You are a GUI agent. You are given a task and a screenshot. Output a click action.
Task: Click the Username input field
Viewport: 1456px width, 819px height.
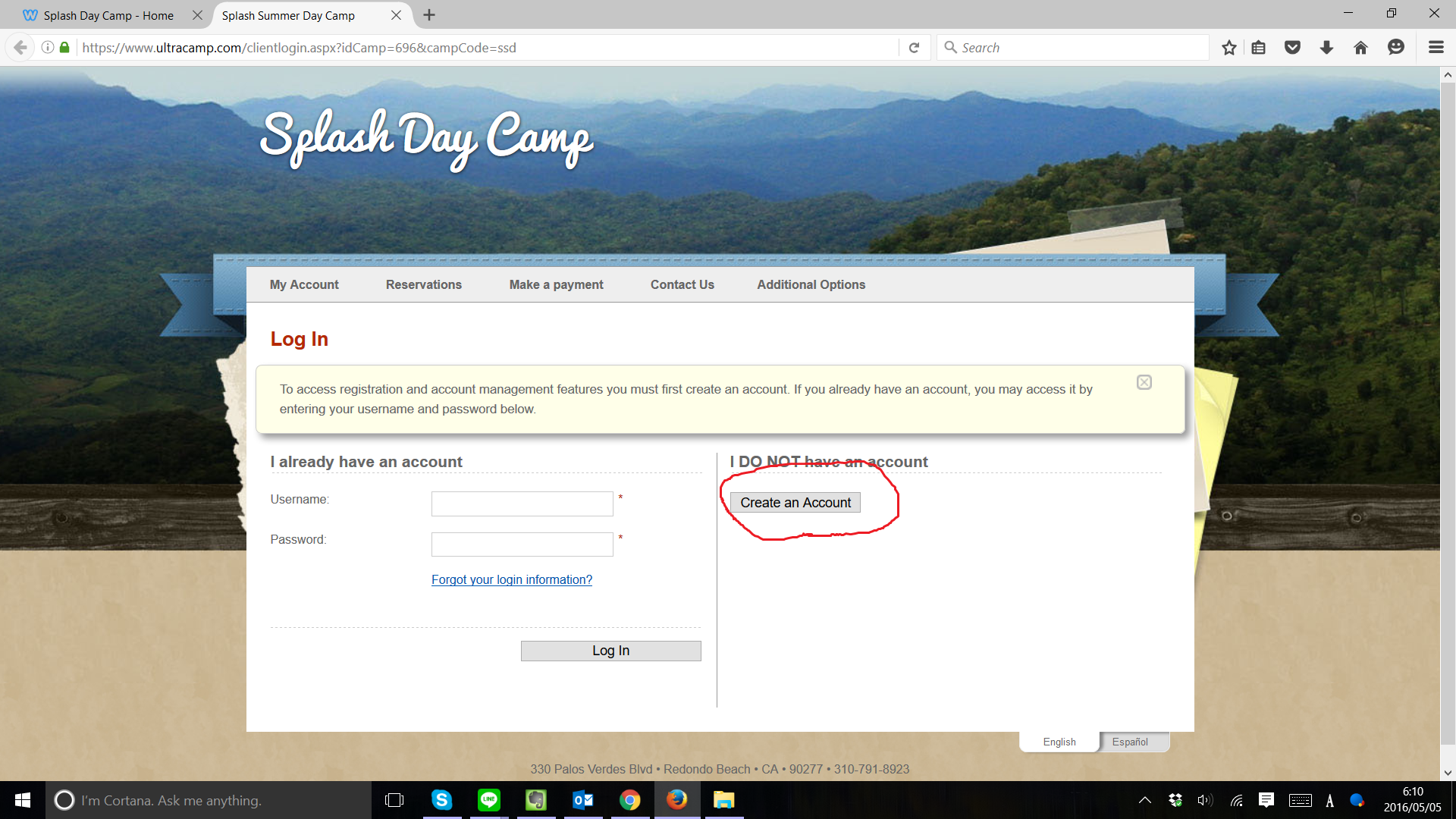pos(522,504)
